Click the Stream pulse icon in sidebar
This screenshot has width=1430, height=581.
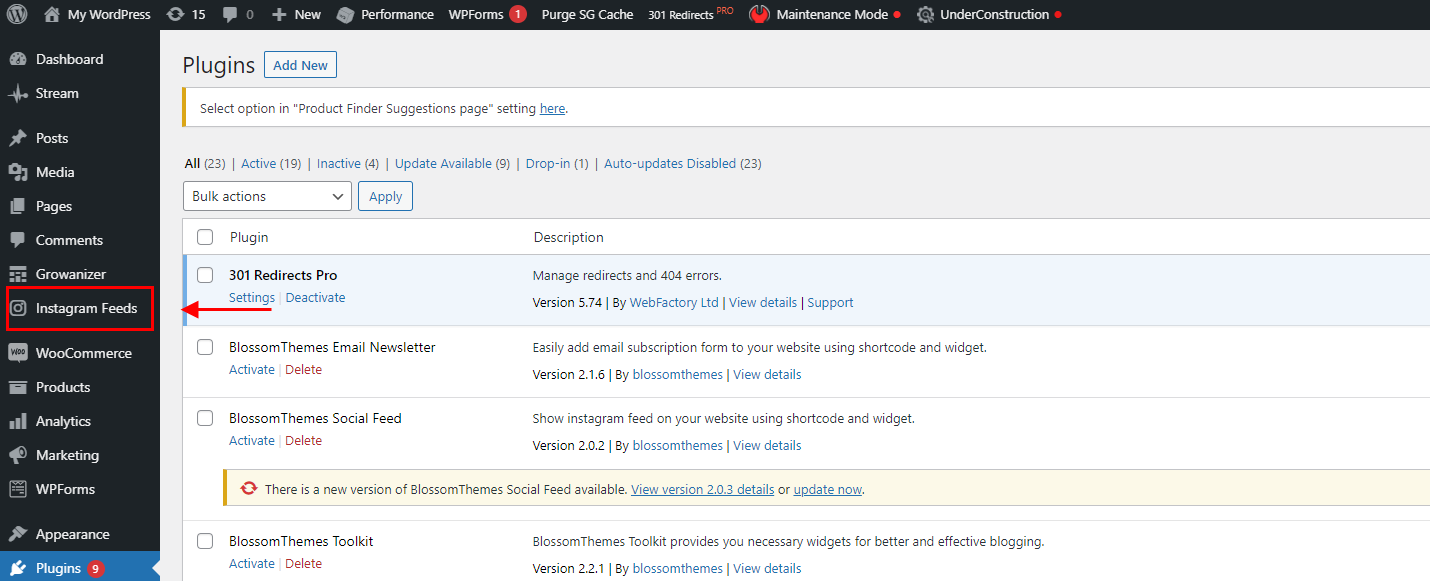click(x=18, y=93)
